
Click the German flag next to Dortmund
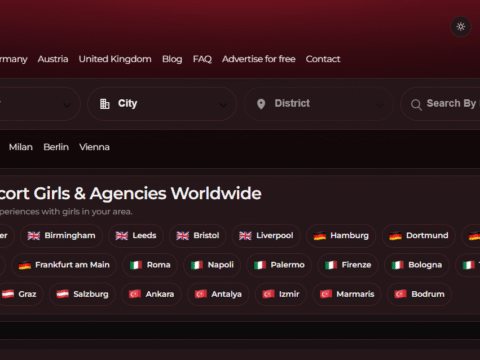click(x=395, y=236)
